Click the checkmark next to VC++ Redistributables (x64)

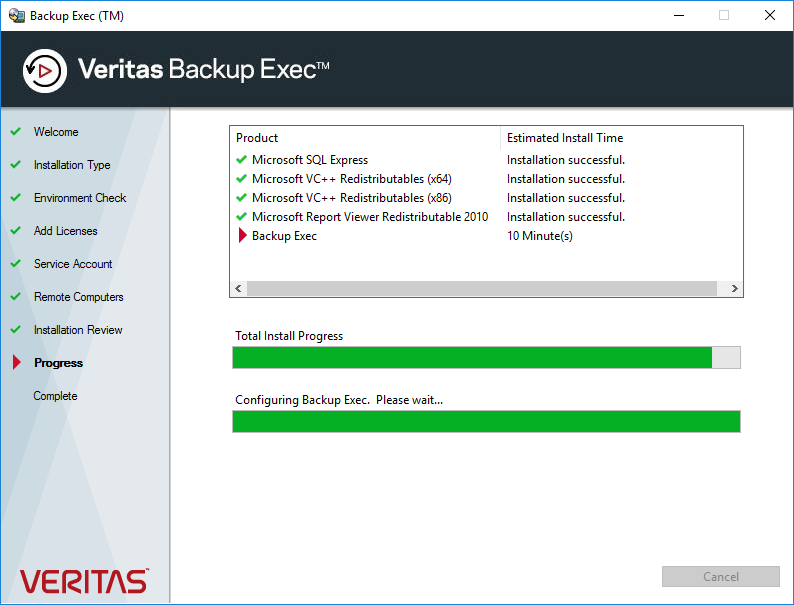pyautogui.click(x=242, y=179)
